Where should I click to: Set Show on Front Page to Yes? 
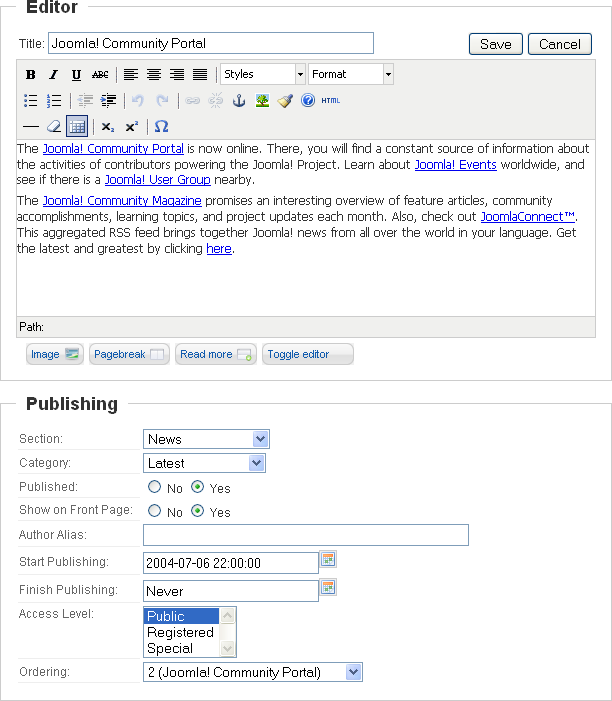point(197,511)
